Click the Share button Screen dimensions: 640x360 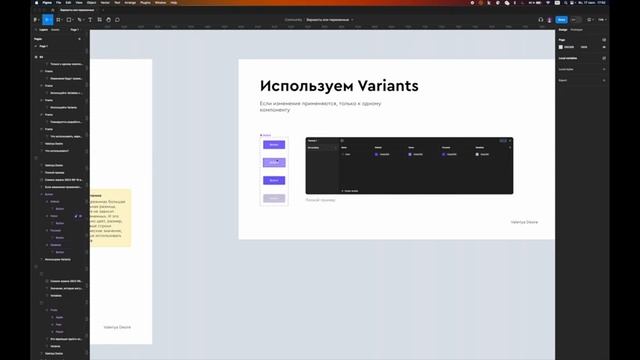click(x=562, y=20)
